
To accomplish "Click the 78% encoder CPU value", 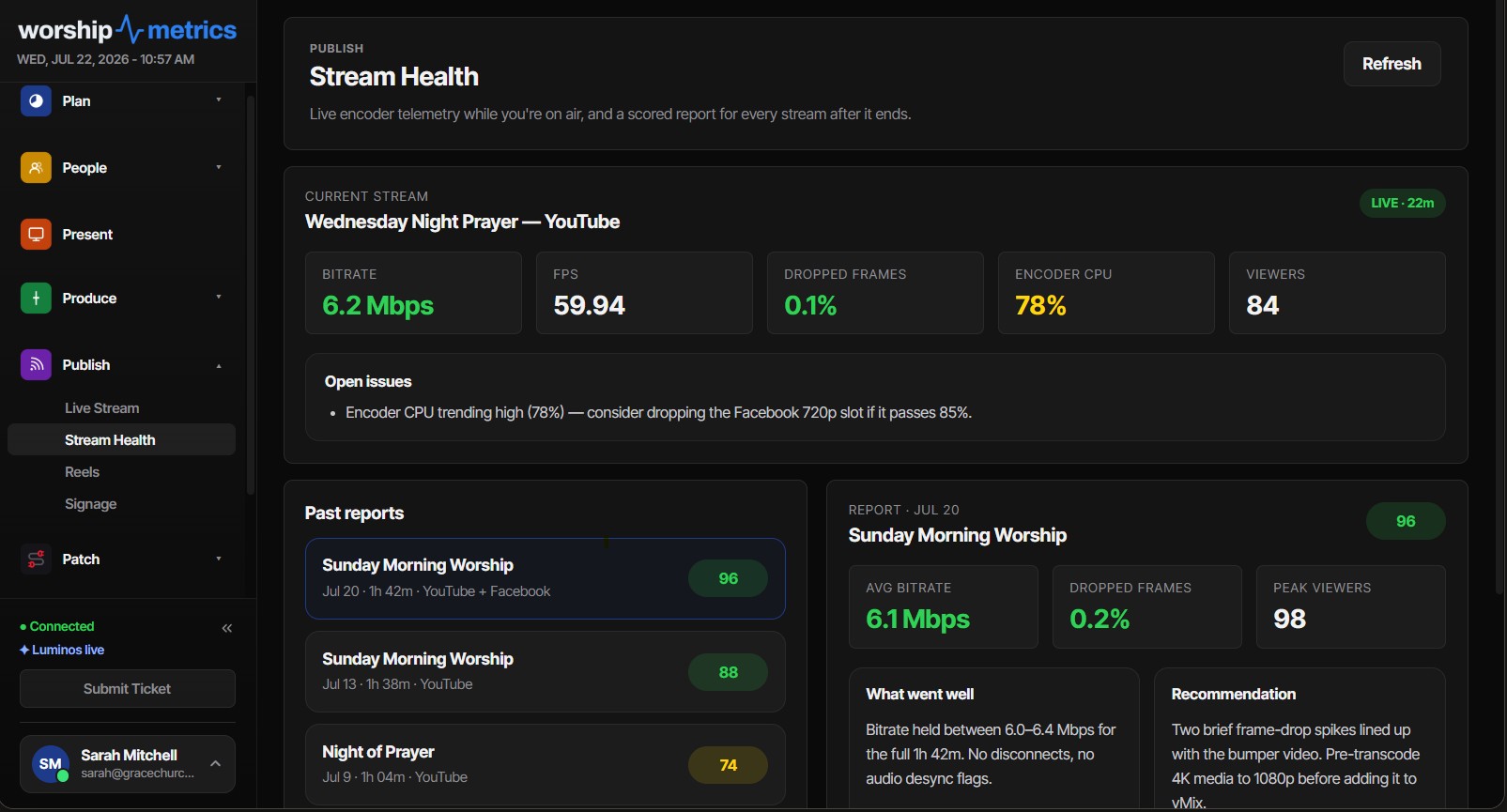I will 1040,306.
